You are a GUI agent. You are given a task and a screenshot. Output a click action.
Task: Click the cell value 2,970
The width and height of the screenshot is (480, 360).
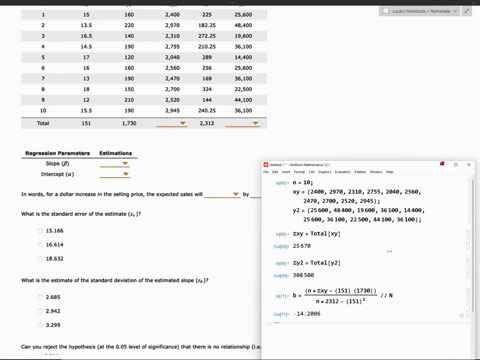coord(172,25)
